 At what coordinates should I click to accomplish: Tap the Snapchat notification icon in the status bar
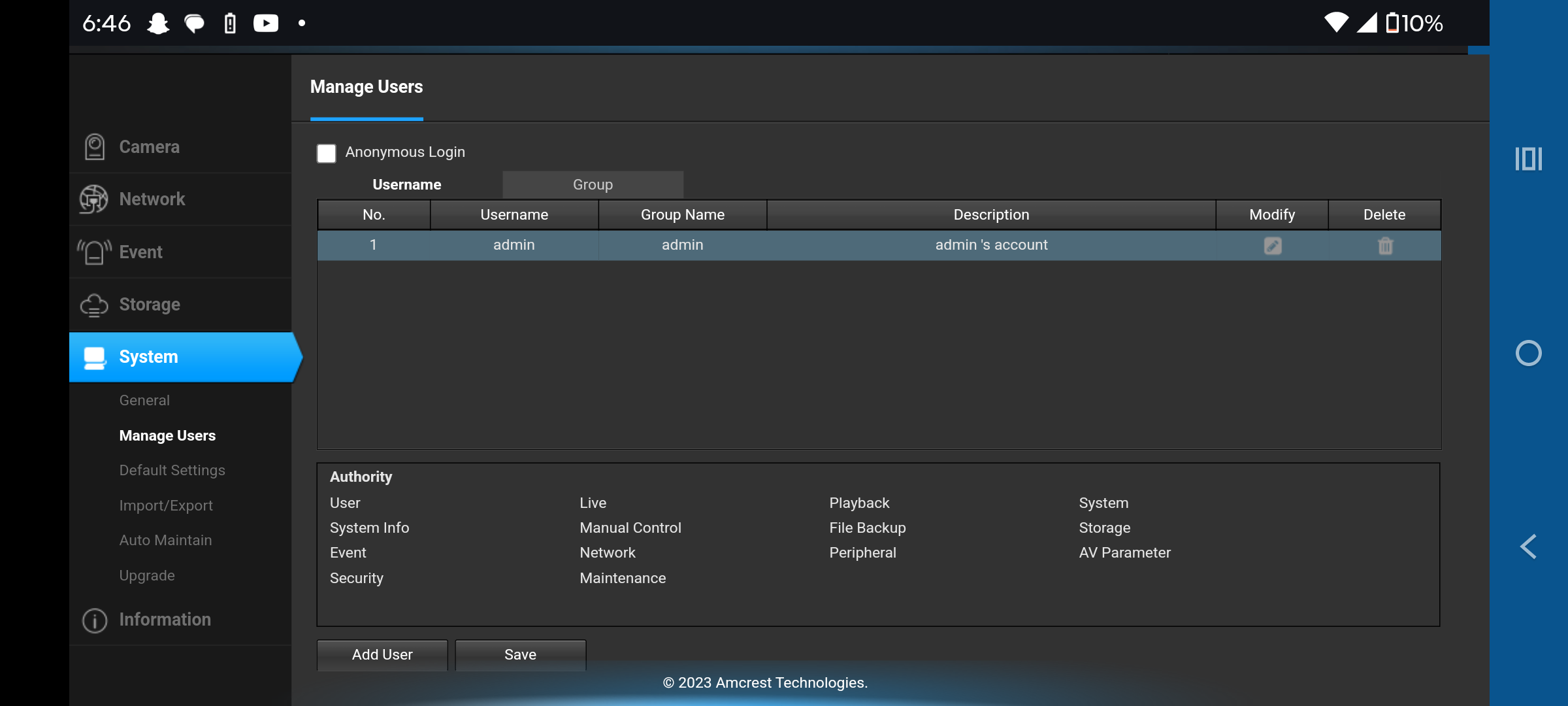158,24
